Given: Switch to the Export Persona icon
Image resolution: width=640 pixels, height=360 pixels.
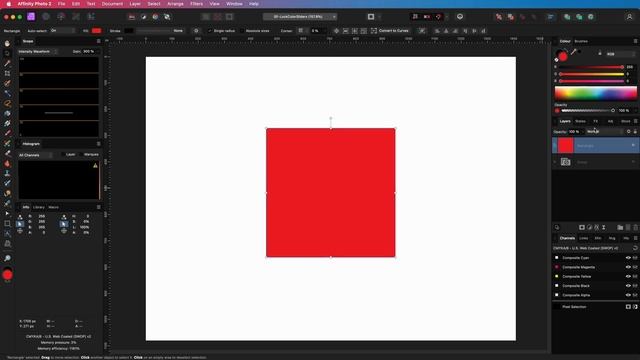Looking at the screenshot, I should tap(91, 17).
